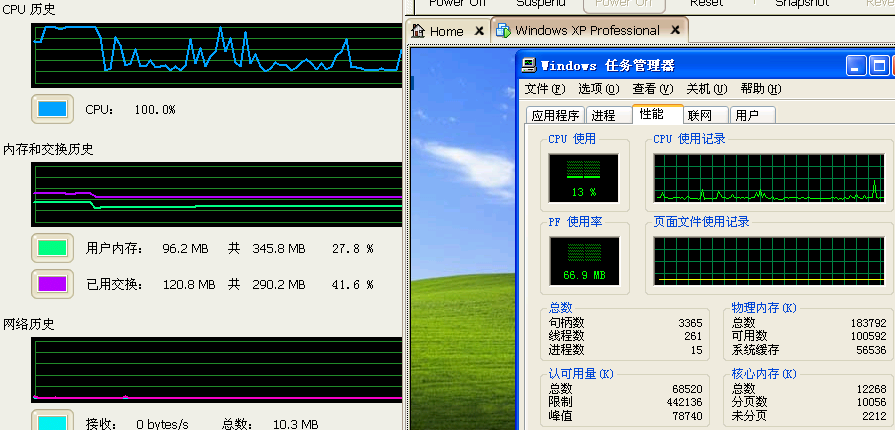Click the Reset button in VMware toolbar
Viewport: 895px width, 430px height.
tap(706, 3)
